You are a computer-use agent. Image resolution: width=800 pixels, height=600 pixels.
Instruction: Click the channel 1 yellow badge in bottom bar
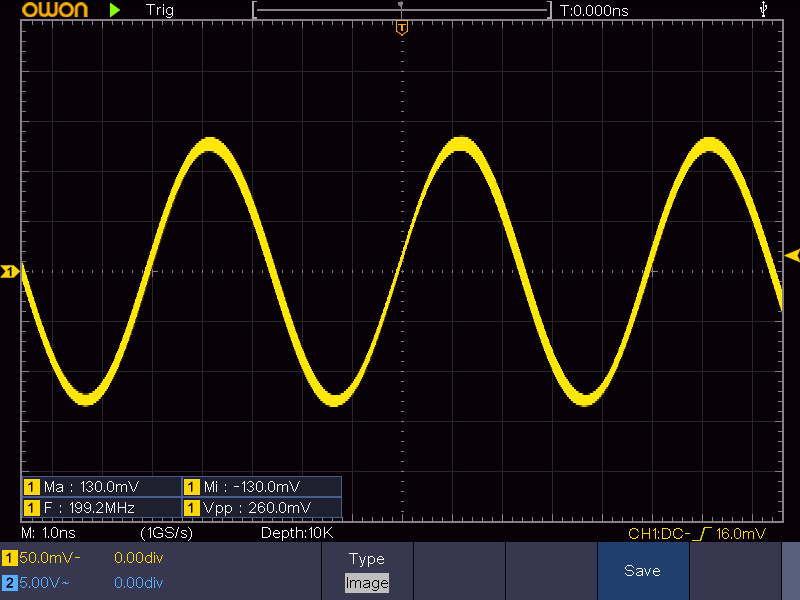pyautogui.click(x=9, y=558)
